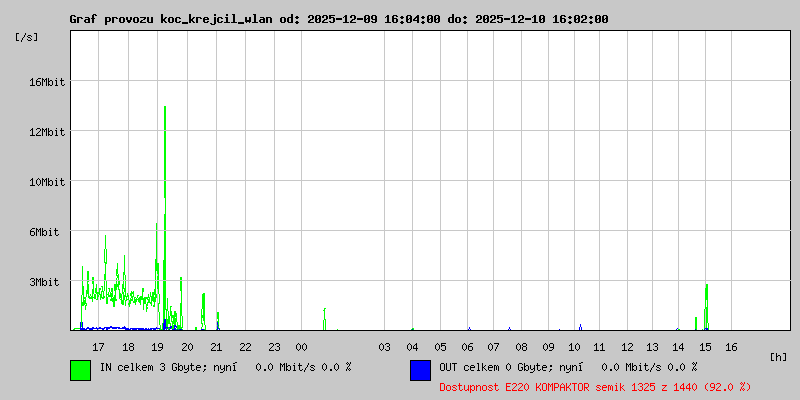Click the '[/s]' unit label
The image size is (800, 400).
(x=27, y=37)
